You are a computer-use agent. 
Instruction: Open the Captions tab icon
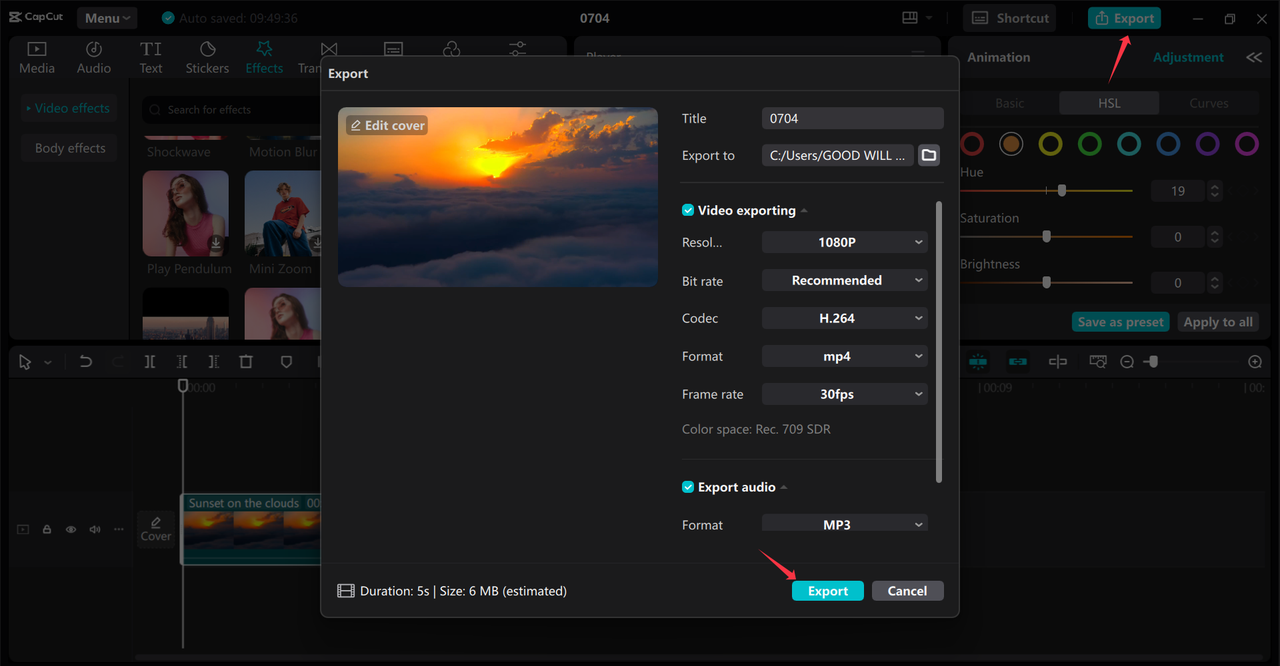(394, 48)
